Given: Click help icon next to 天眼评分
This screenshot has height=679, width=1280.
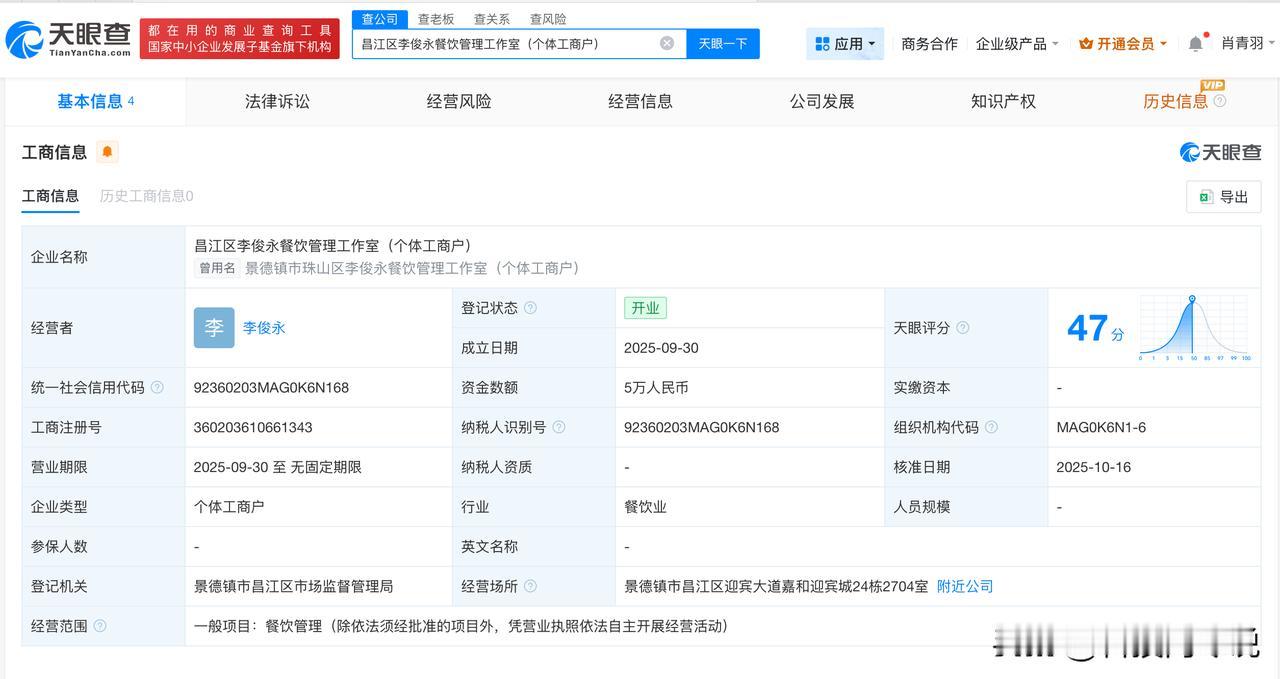Looking at the screenshot, I should [962, 328].
